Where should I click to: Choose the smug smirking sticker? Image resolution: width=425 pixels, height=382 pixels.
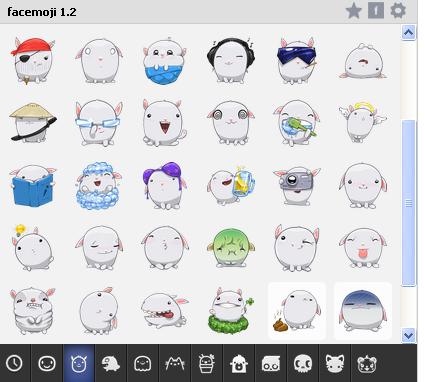coord(99,247)
